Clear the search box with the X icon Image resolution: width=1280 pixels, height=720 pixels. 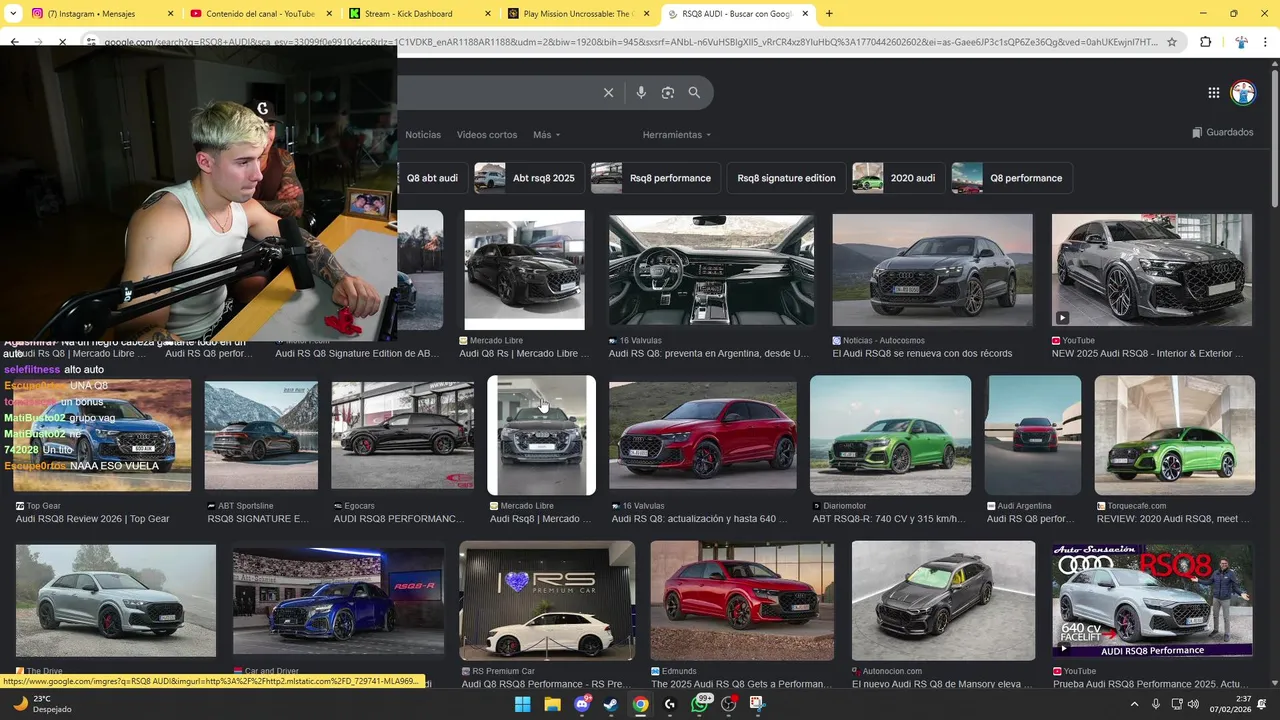[608, 93]
